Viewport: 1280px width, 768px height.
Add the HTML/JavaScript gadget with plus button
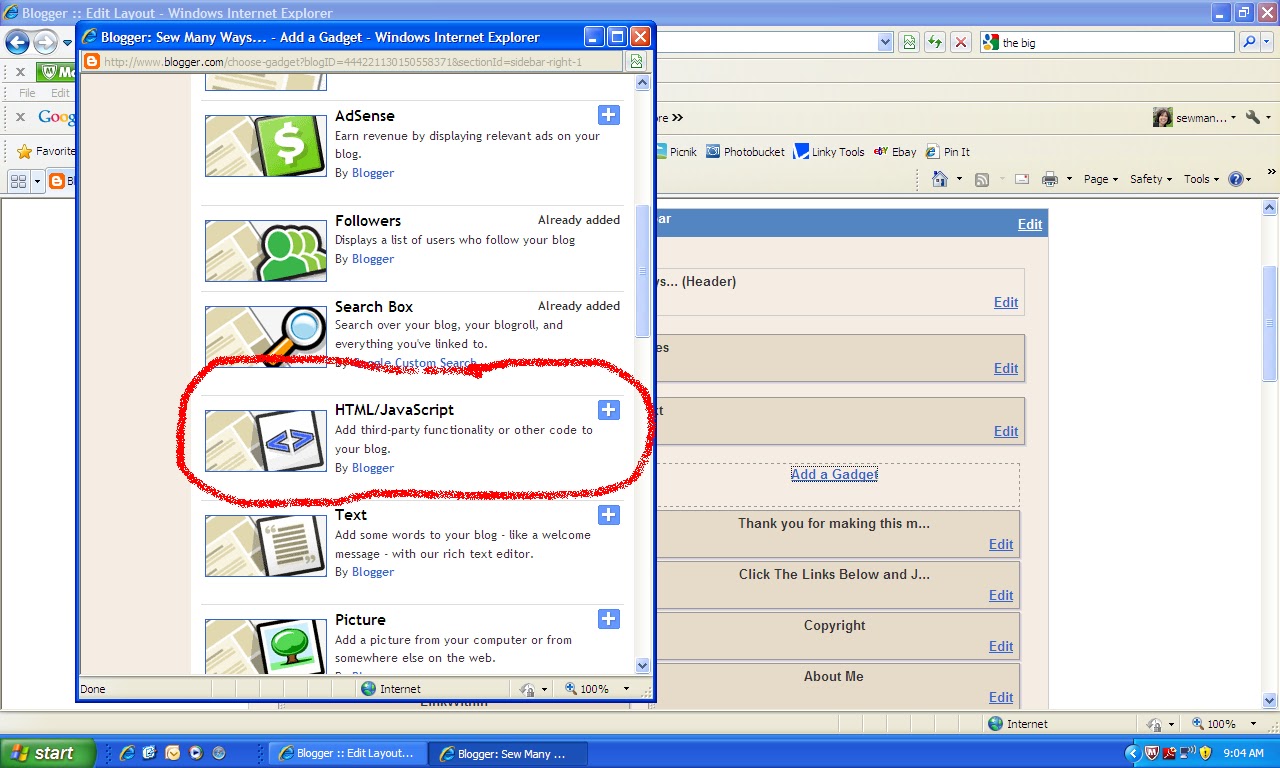click(608, 410)
